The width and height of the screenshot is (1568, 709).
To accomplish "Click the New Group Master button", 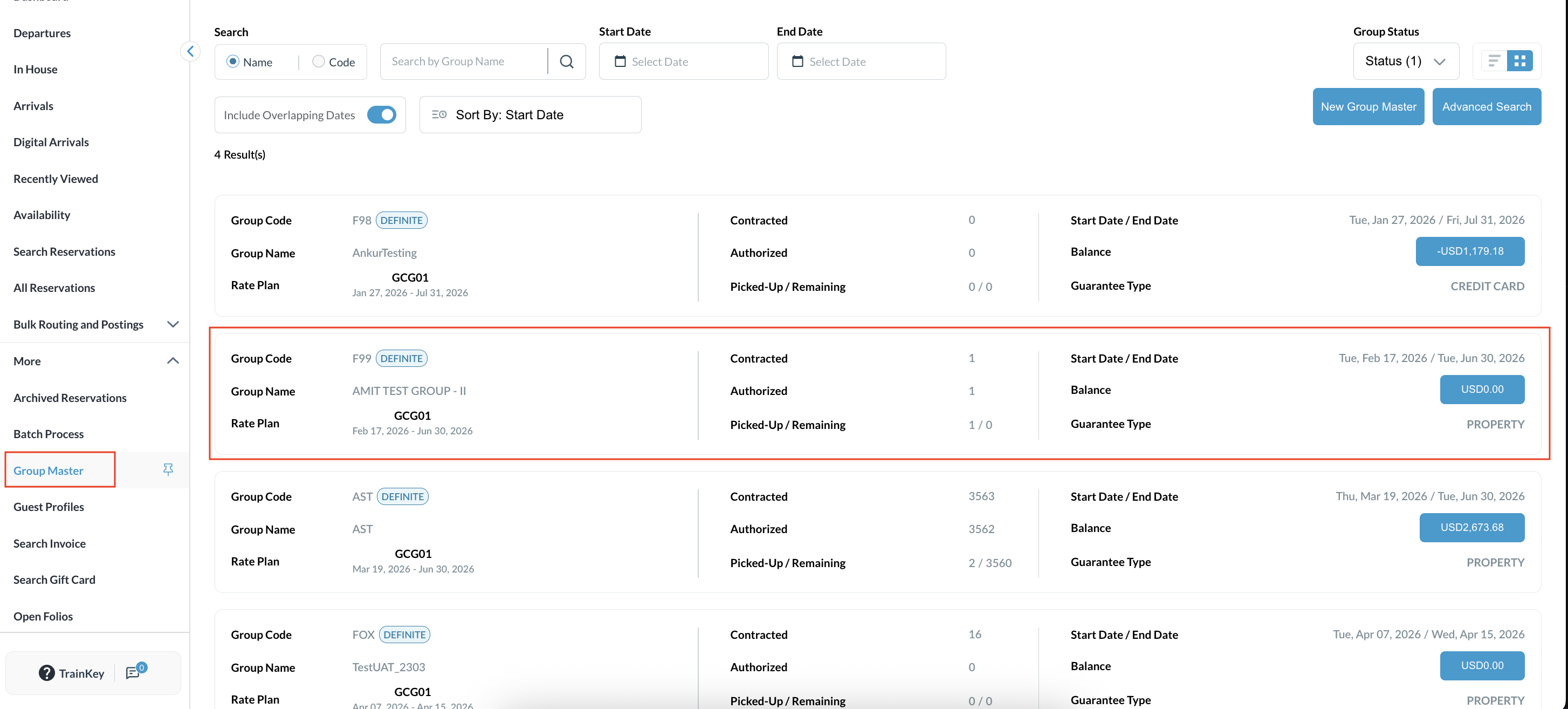I will coord(1368,107).
